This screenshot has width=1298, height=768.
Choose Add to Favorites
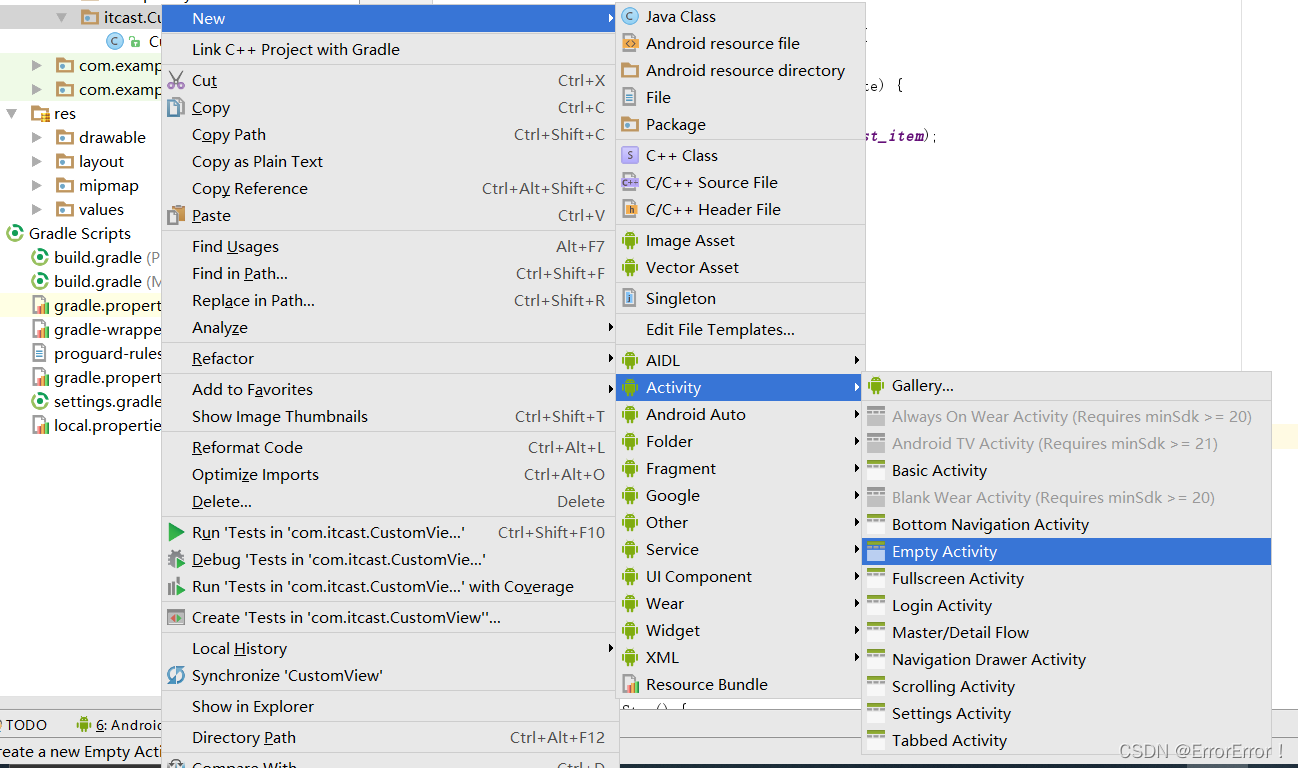coord(390,389)
